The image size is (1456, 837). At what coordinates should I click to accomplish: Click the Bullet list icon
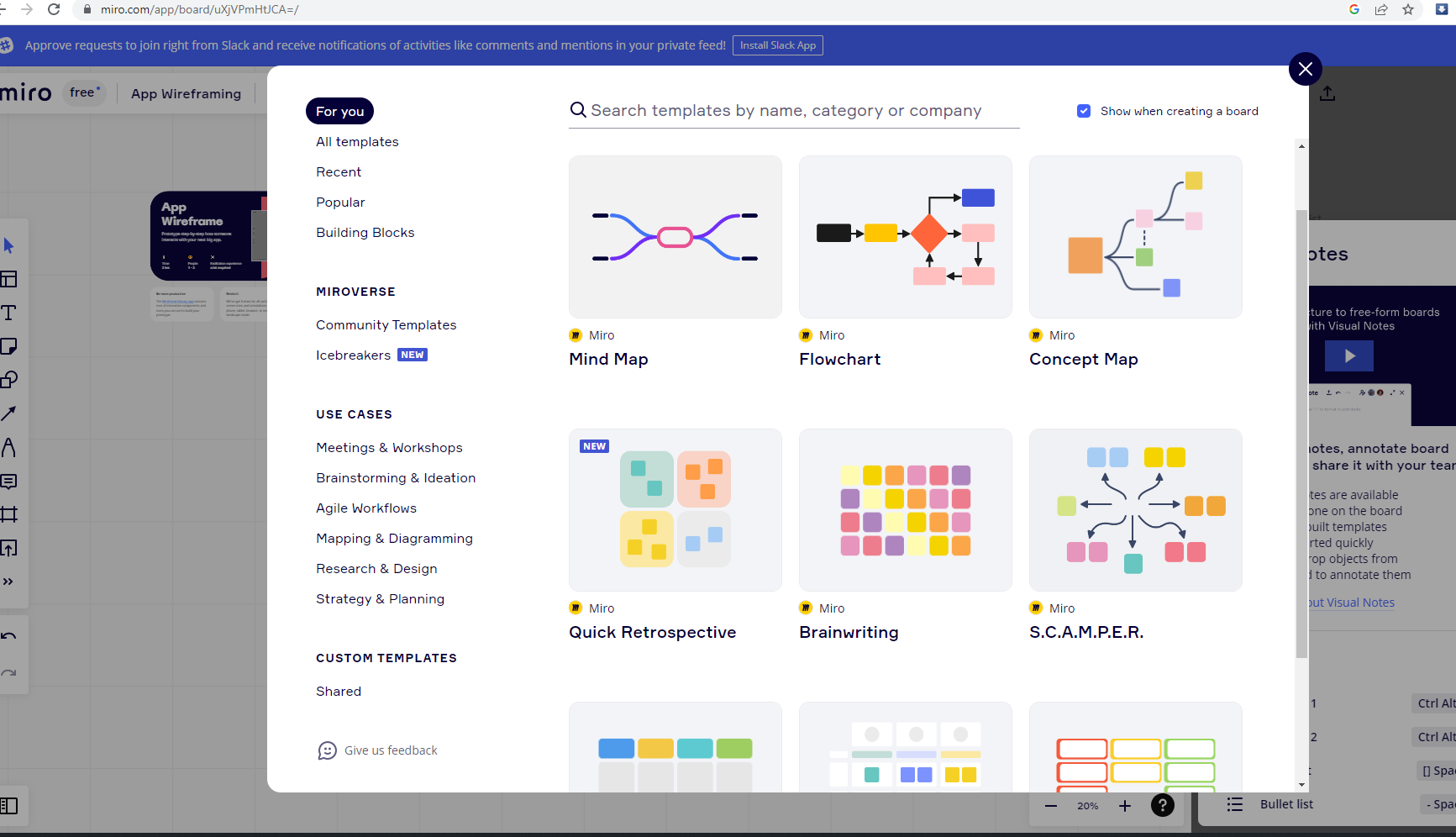(1234, 804)
